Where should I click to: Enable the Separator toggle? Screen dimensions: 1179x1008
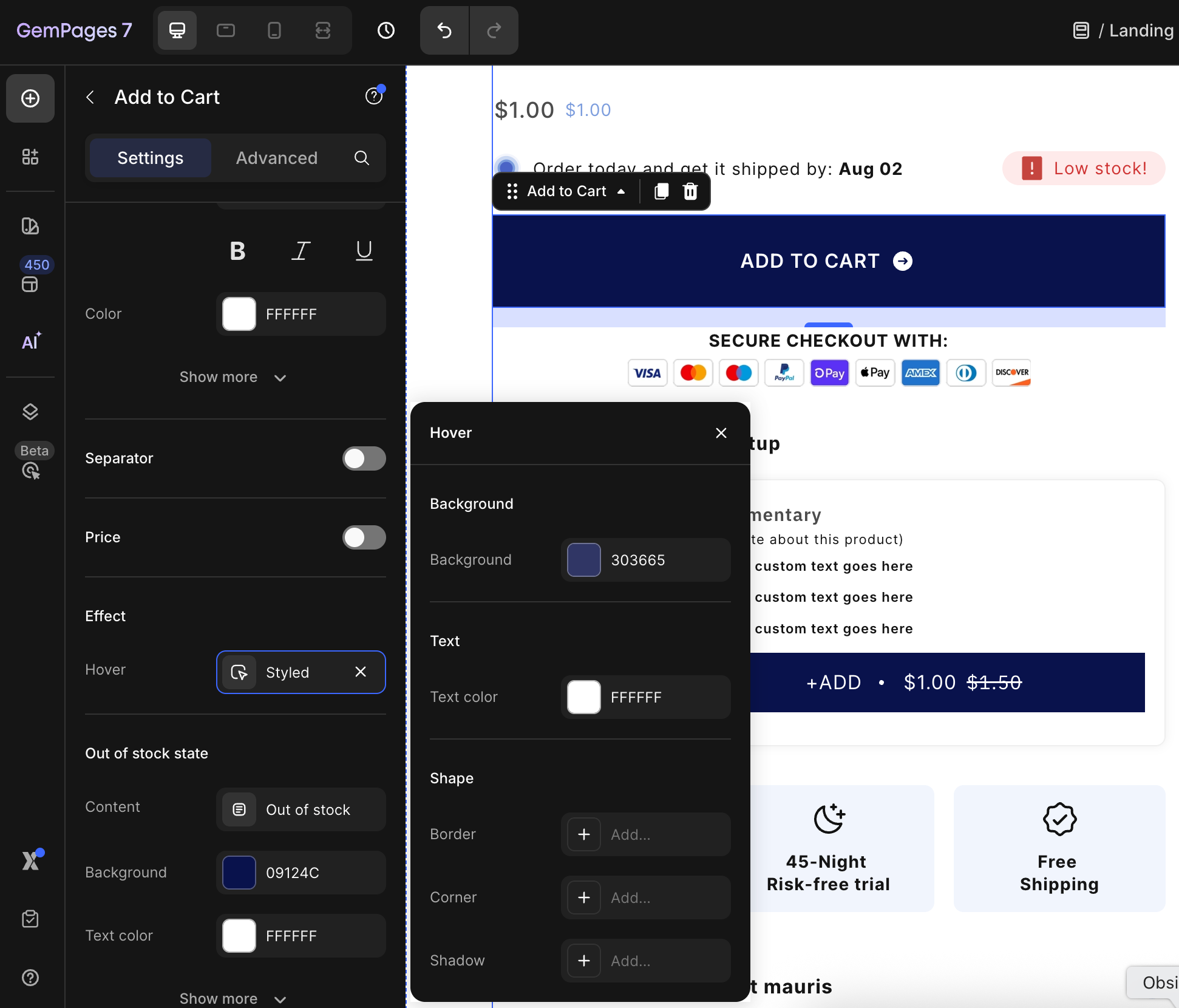[364, 458]
